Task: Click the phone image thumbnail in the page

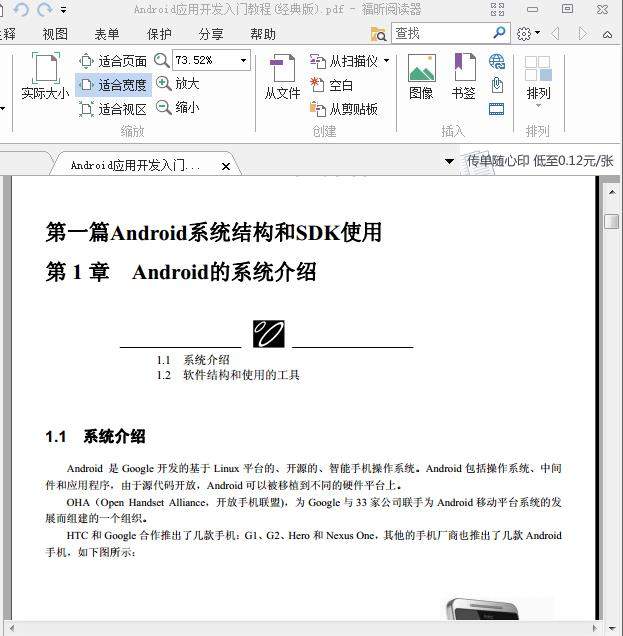Action: pos(483,608)
